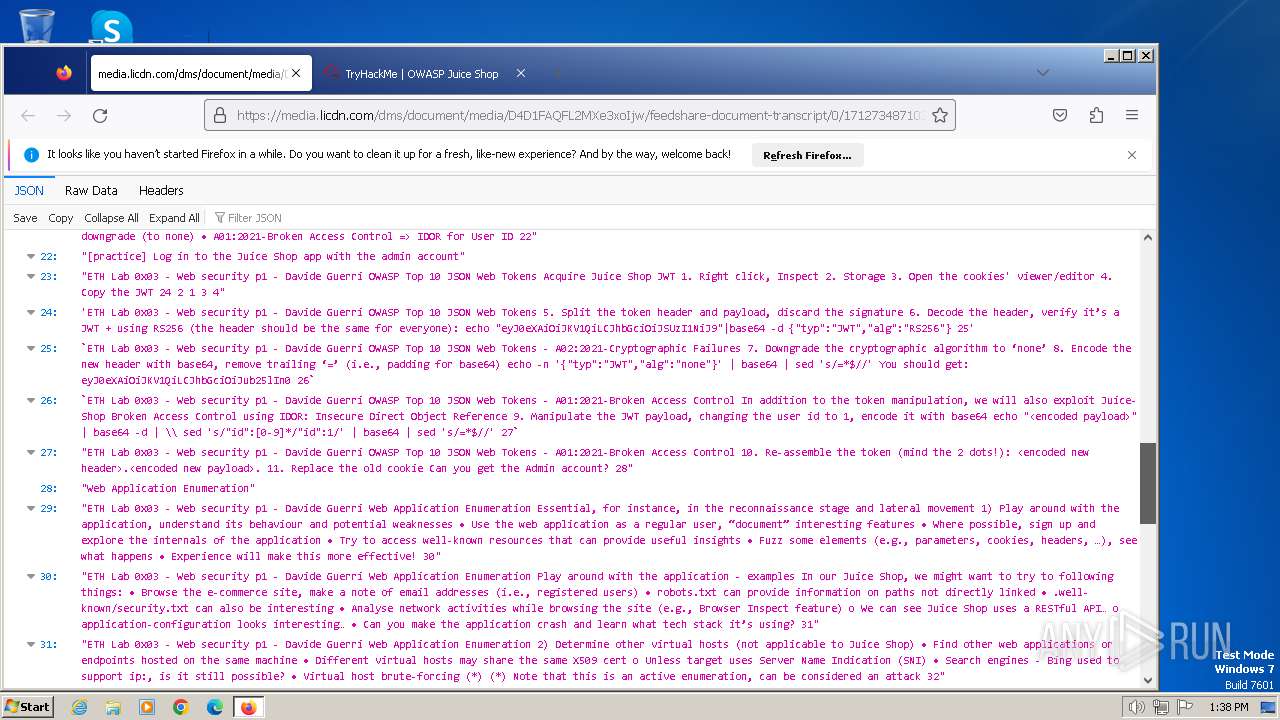Bookmark this page with the star icon
This screenshot has width=1280, height=720.
(x=940, y=116)
